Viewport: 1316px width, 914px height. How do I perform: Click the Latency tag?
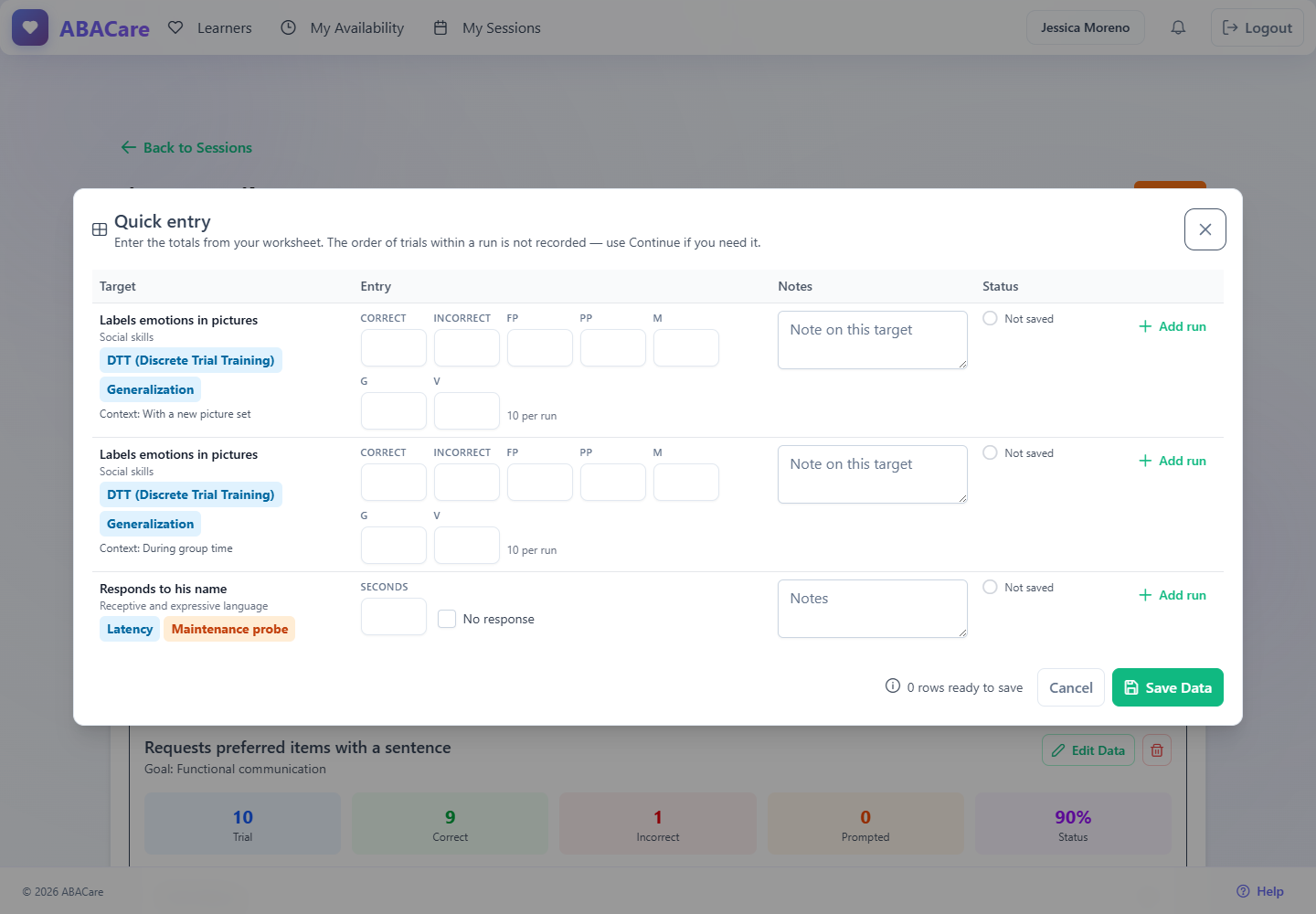130,629
